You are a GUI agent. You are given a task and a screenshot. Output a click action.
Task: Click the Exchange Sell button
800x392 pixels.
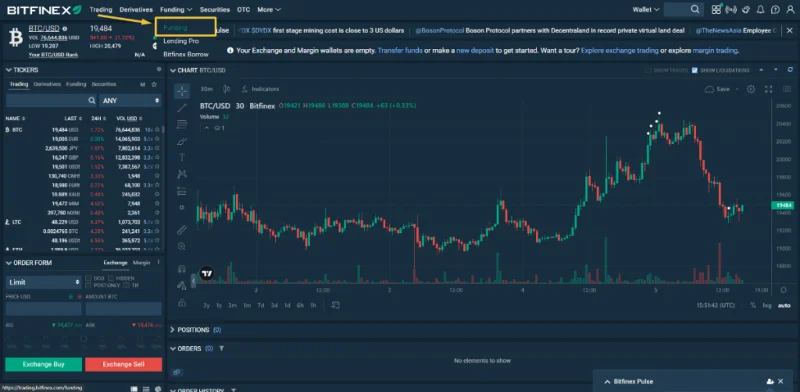pyautogui.click(x=123, y=364)
